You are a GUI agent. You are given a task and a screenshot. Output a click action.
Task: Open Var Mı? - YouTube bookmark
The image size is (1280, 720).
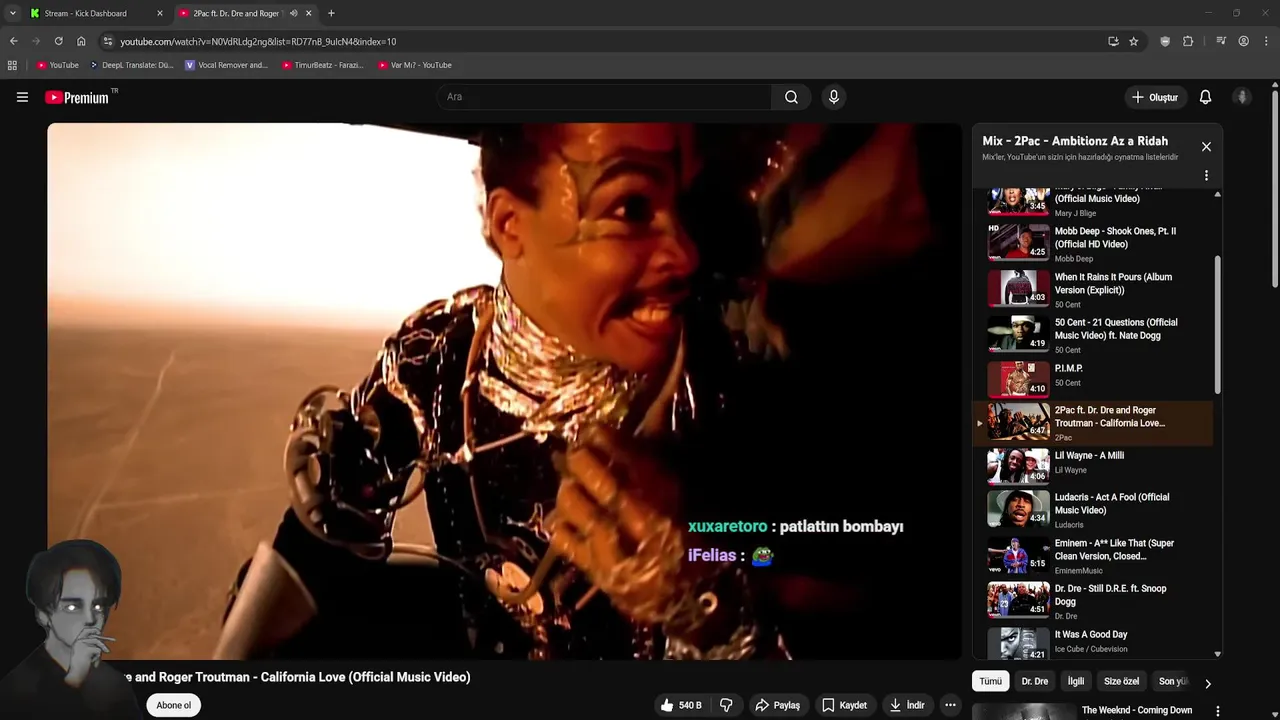(x=415, y=65)
